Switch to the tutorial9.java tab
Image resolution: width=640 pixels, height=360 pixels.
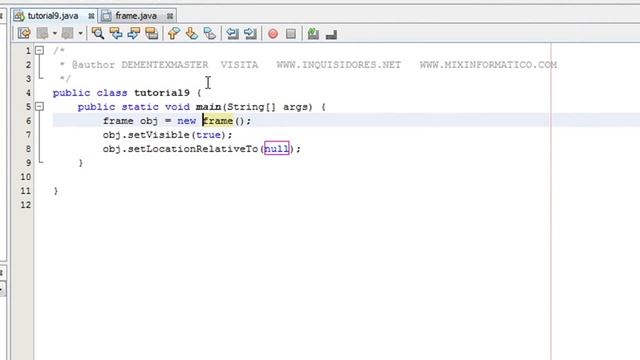[53, 16]
